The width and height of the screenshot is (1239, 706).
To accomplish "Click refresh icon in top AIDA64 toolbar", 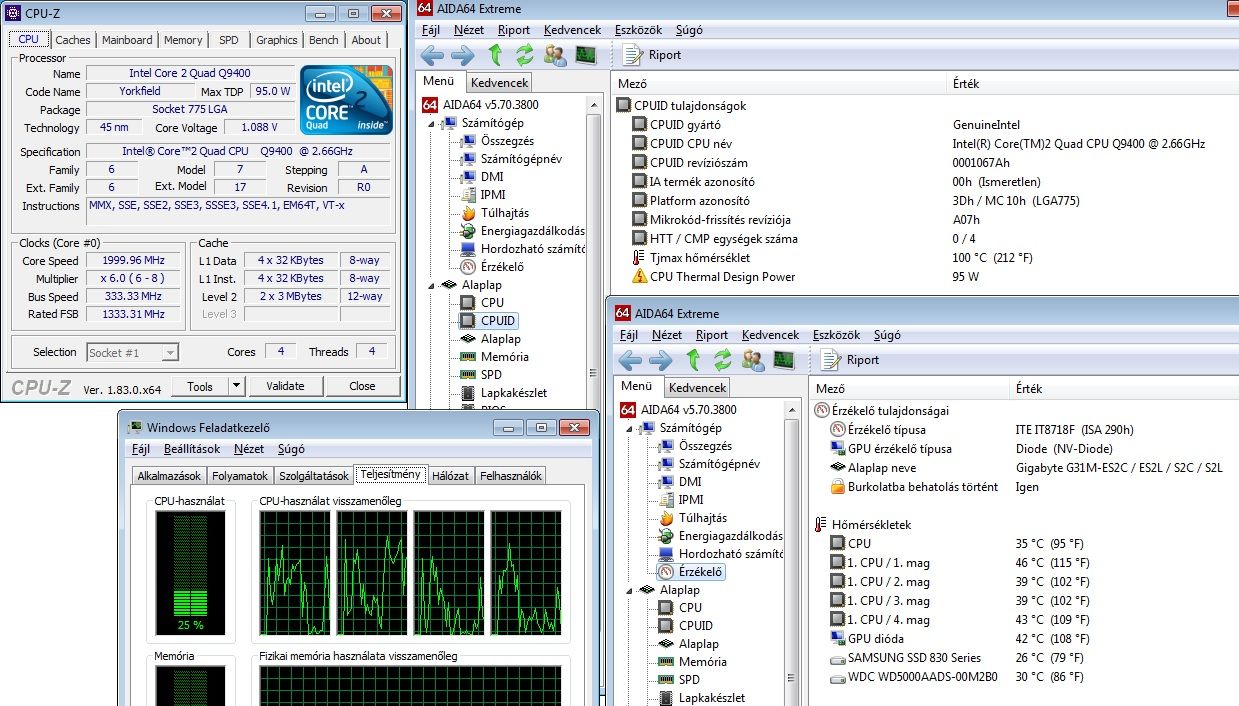I will click(525, 55).
